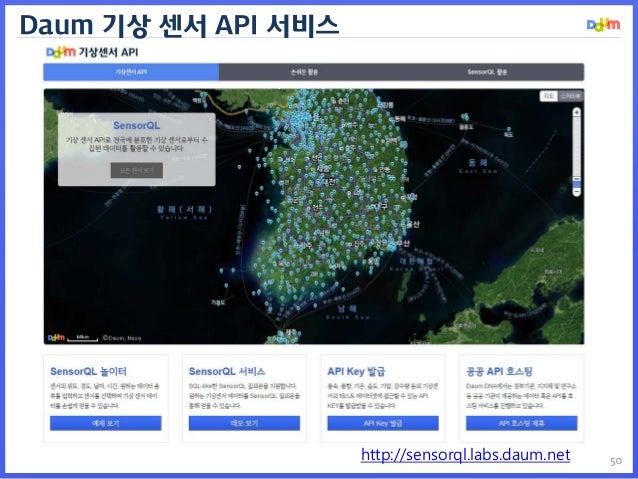The height and width of the screenshot is (479, 638).
Task: Click the Daum logo in slide's top-right corner
Action: pyautogui.click(x=603, y=25)
